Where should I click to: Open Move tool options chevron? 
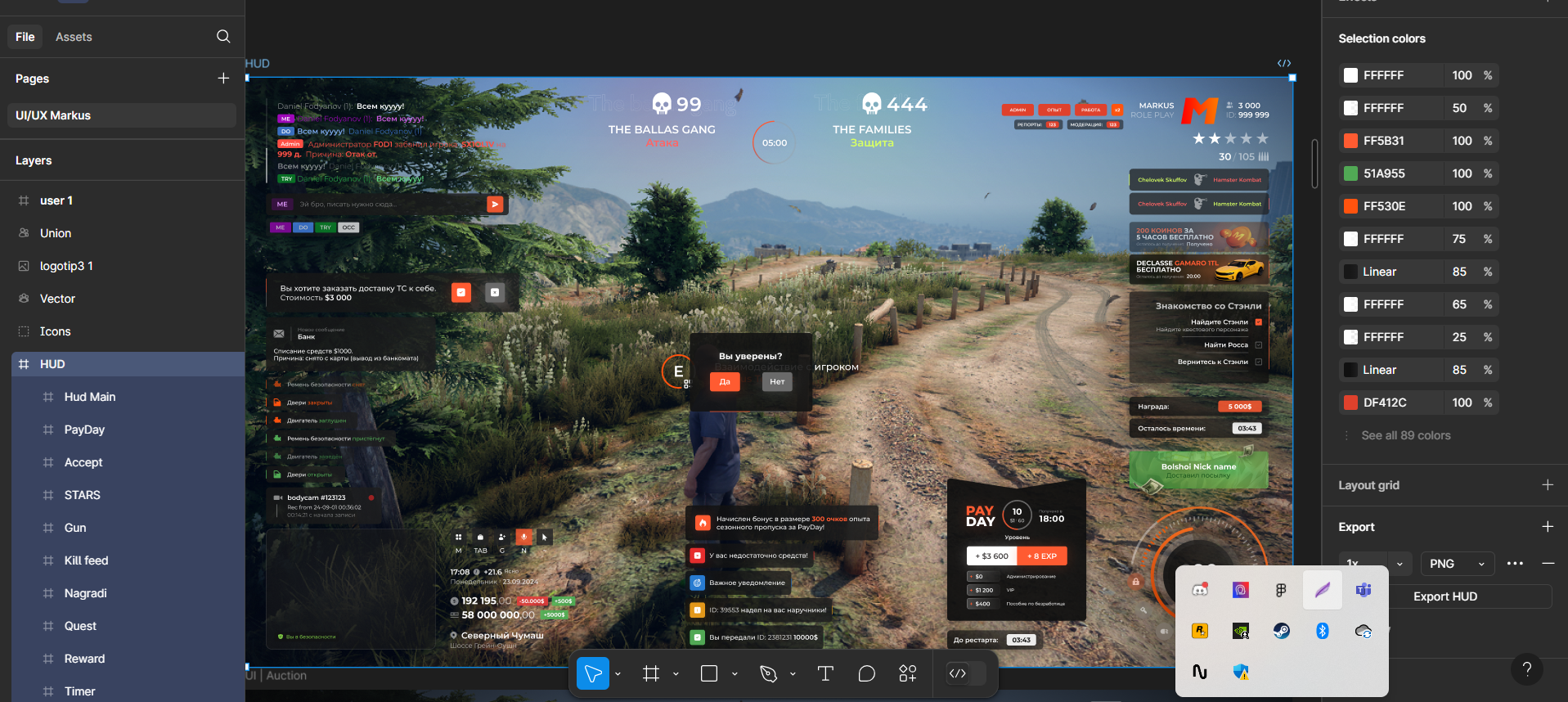pos(618,674)
